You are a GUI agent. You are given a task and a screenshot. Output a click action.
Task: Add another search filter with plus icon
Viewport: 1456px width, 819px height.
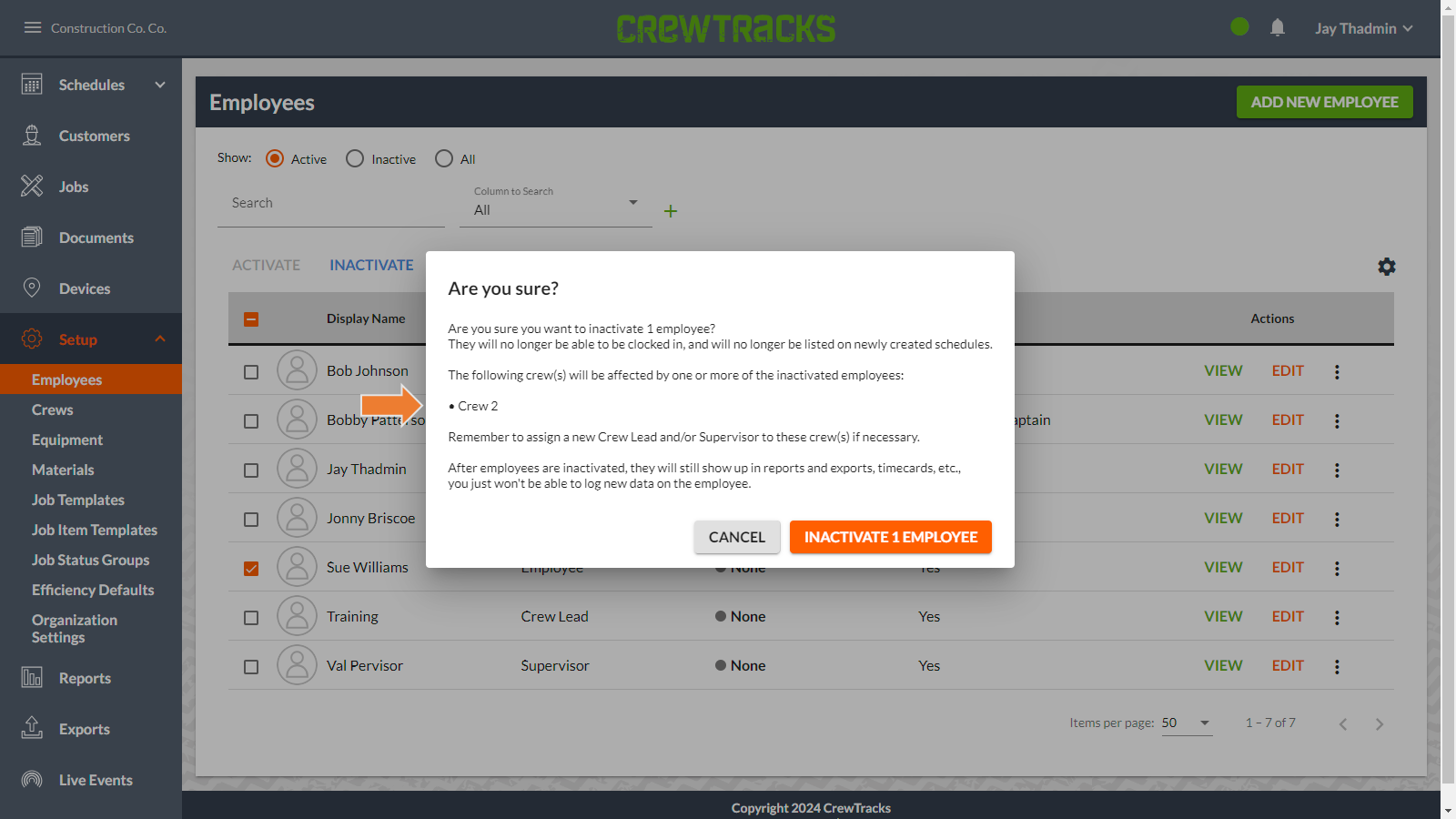pos(671,211)
